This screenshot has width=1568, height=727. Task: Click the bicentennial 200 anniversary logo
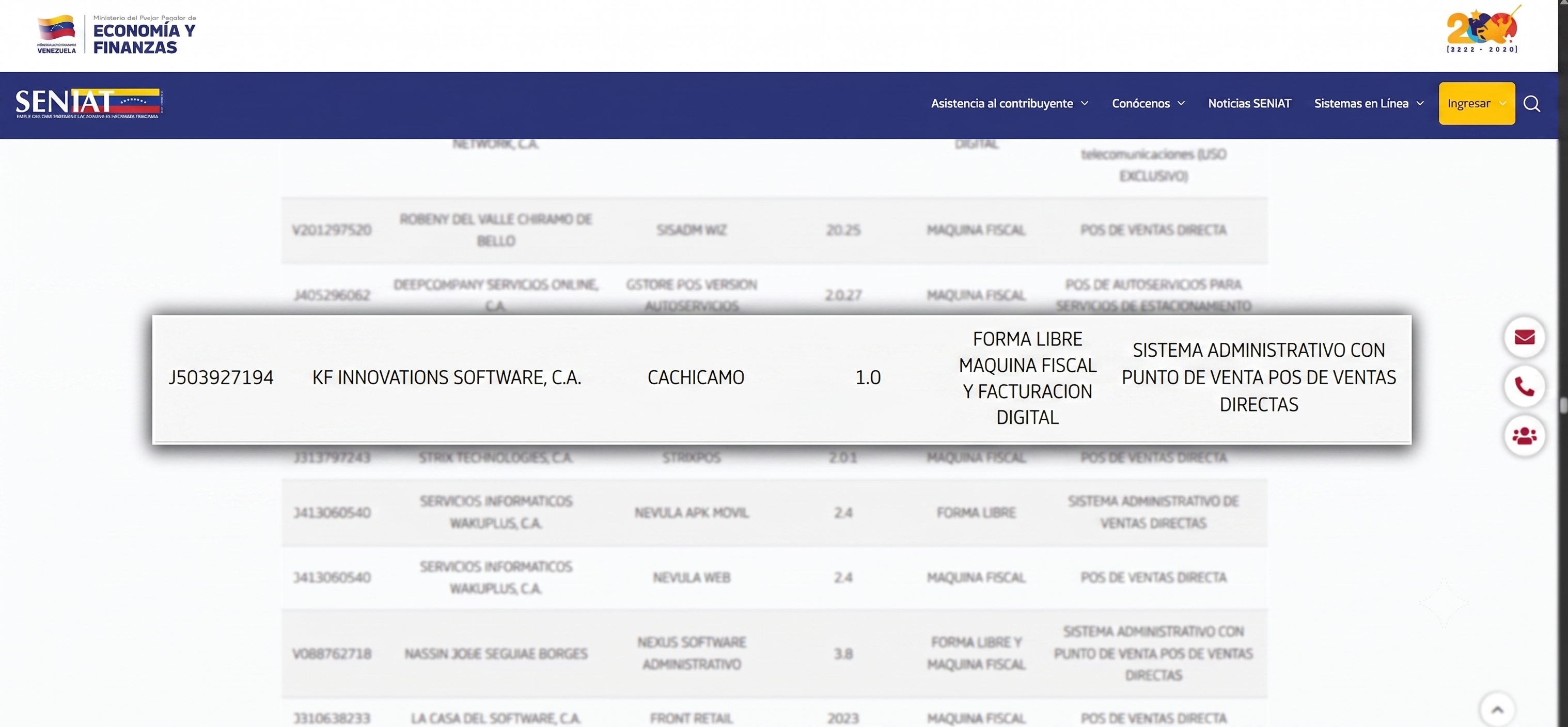1482,29
